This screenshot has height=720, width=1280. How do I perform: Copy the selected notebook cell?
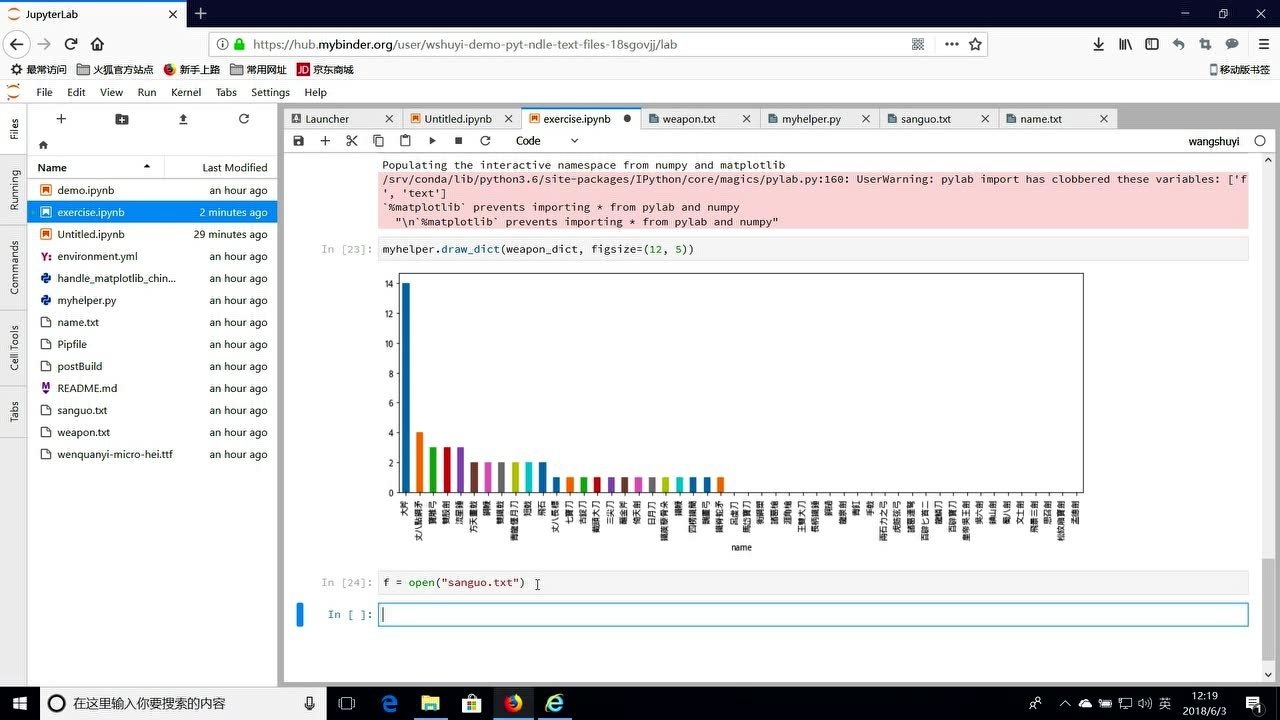click(x=378, y=140)
